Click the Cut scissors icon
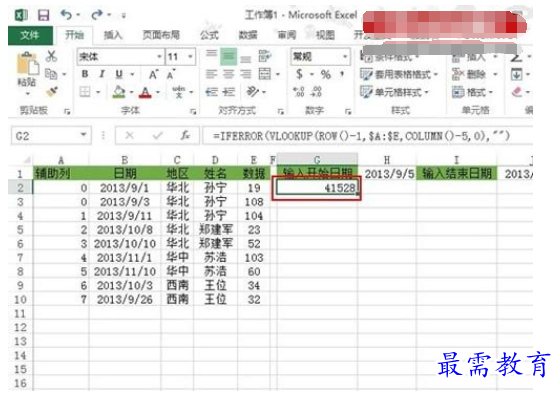This screenshot has height=396, width=559. (52, 56)
